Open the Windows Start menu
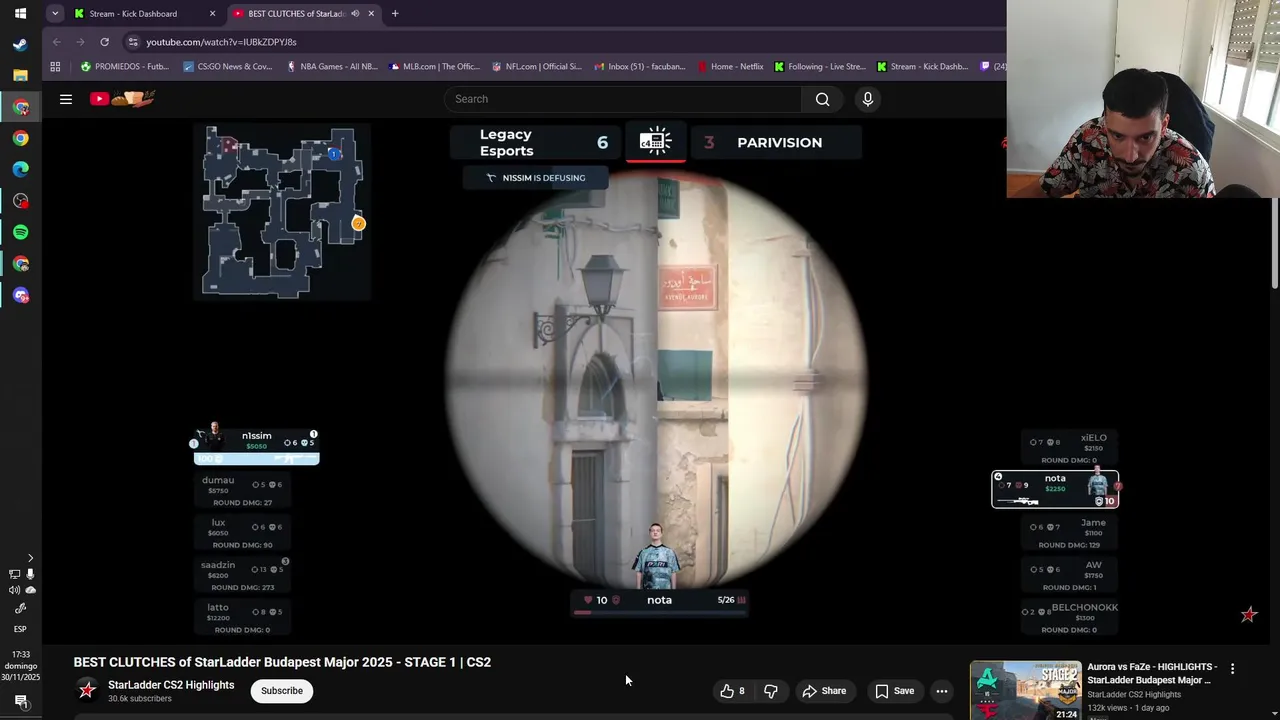This screenshot has width=1280, height=720. point(20,13)
